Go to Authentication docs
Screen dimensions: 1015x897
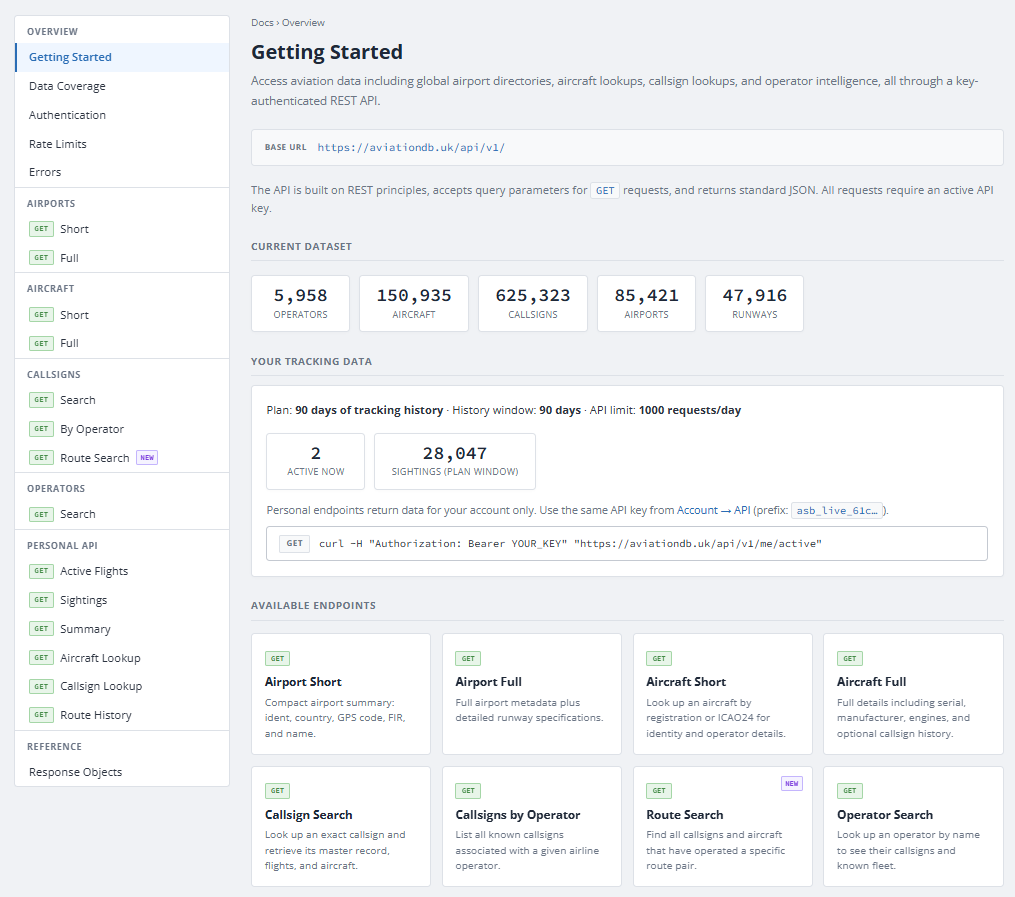tap(122, 115)
